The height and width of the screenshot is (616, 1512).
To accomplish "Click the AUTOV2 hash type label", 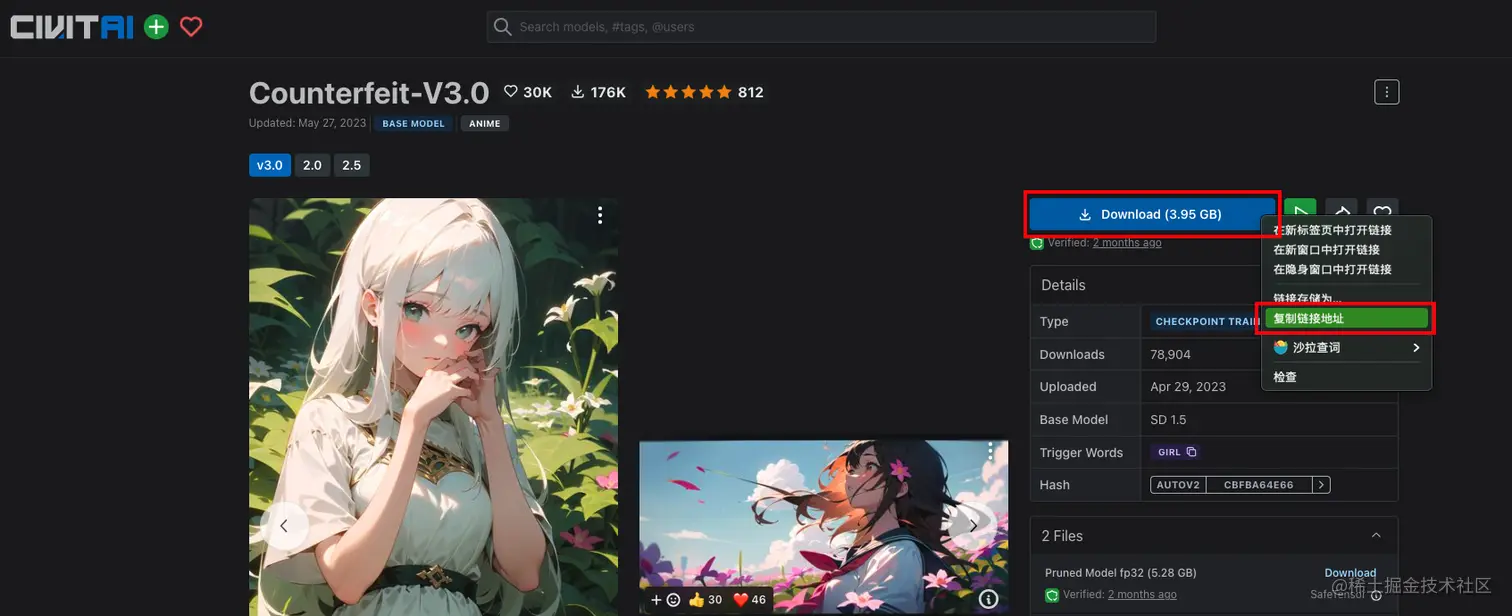I will [1179, 485].
